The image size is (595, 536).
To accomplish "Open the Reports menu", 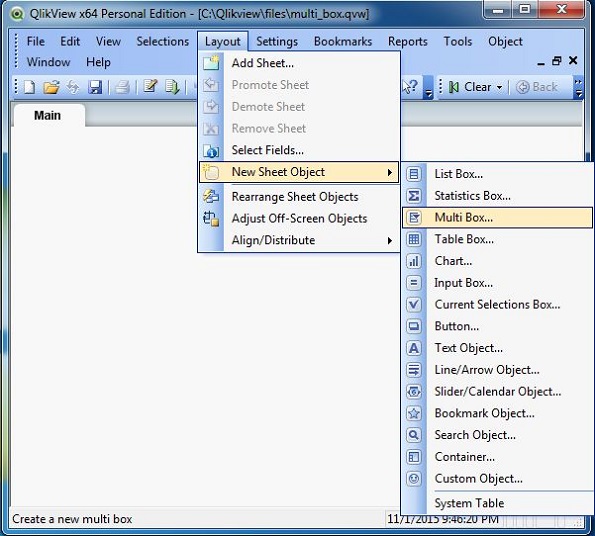I will click(408, 41).
